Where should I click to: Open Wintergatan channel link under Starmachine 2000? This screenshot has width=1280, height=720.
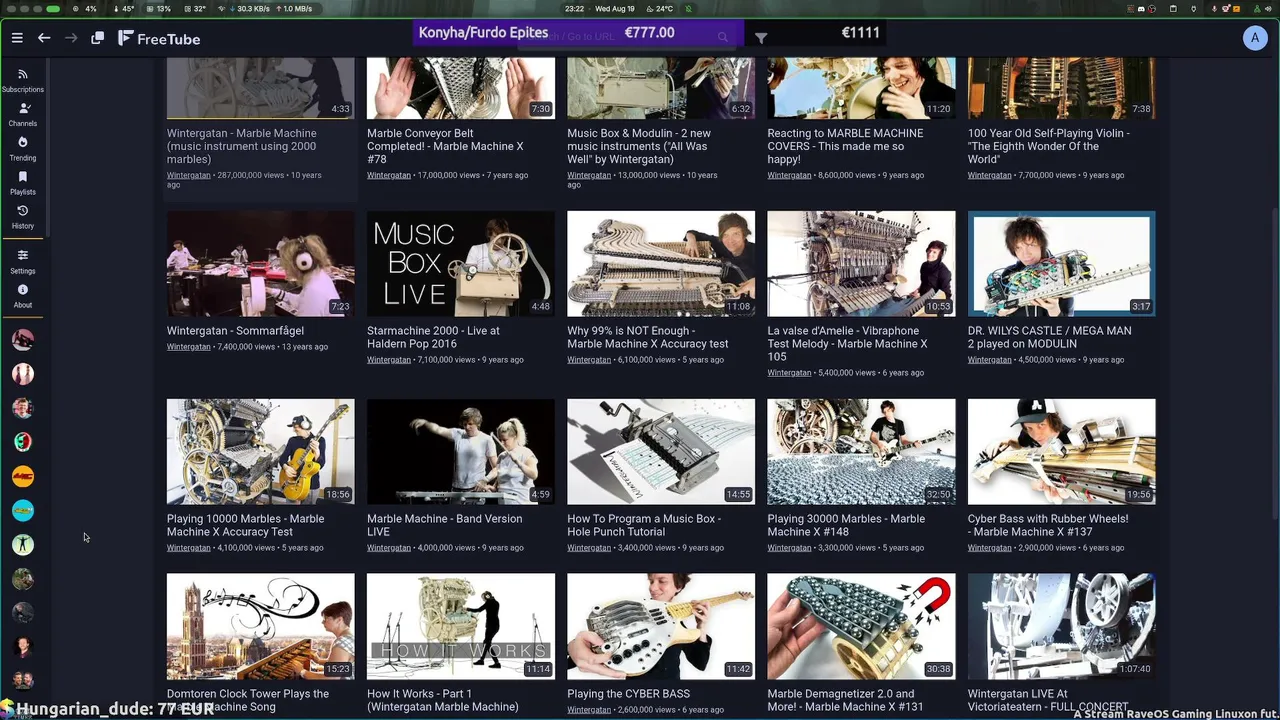pos(388,360)
